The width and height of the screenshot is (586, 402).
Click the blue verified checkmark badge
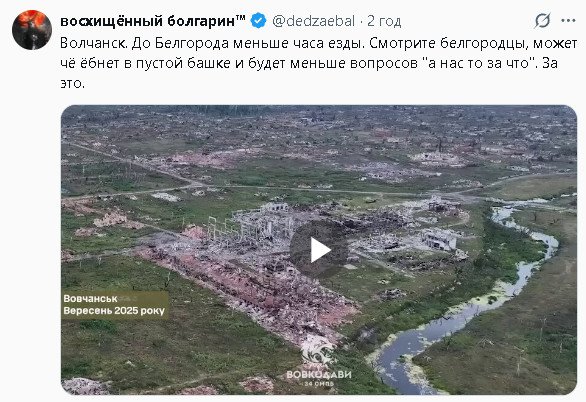click(258, 21)
